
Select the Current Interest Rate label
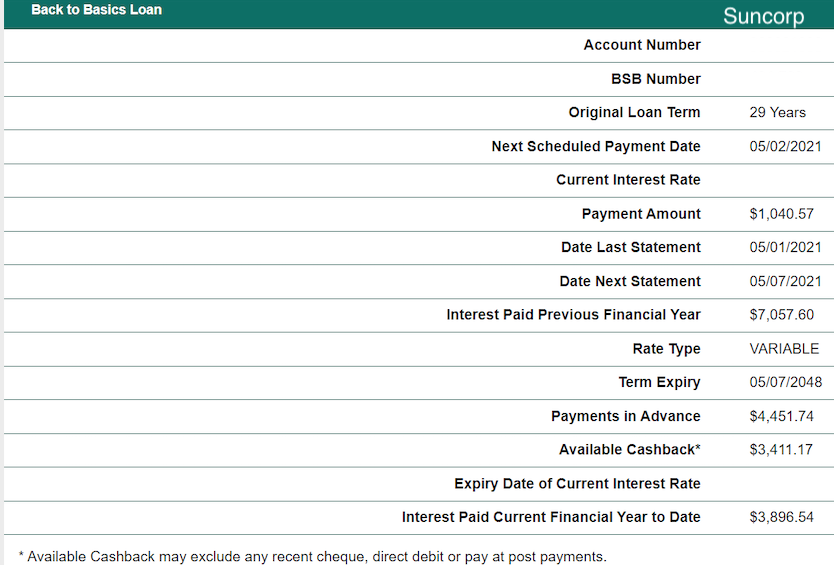(628, 180)
